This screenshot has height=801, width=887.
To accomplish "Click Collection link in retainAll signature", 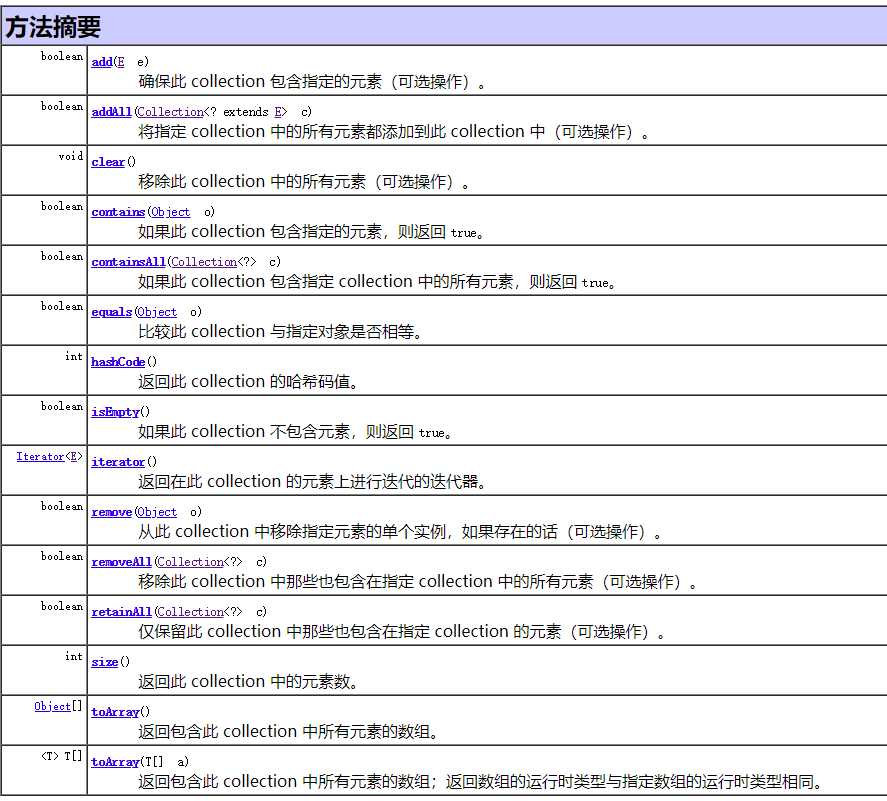I will coord(191,612).
